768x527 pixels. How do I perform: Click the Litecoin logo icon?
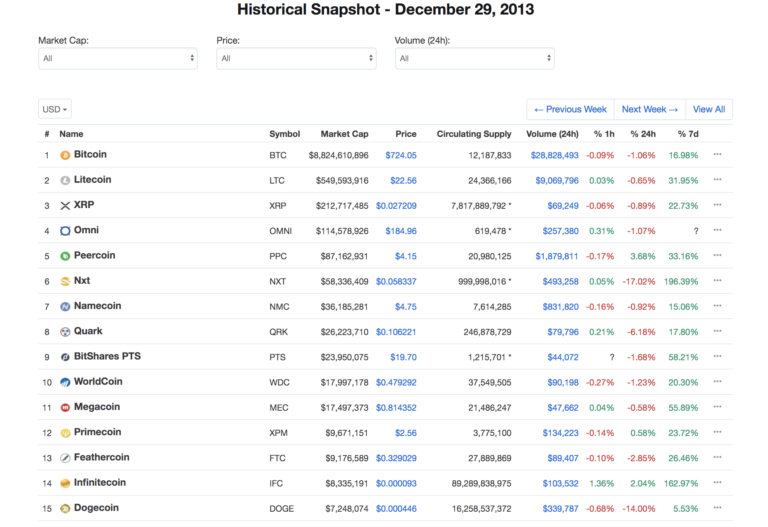tap(65, 181)
